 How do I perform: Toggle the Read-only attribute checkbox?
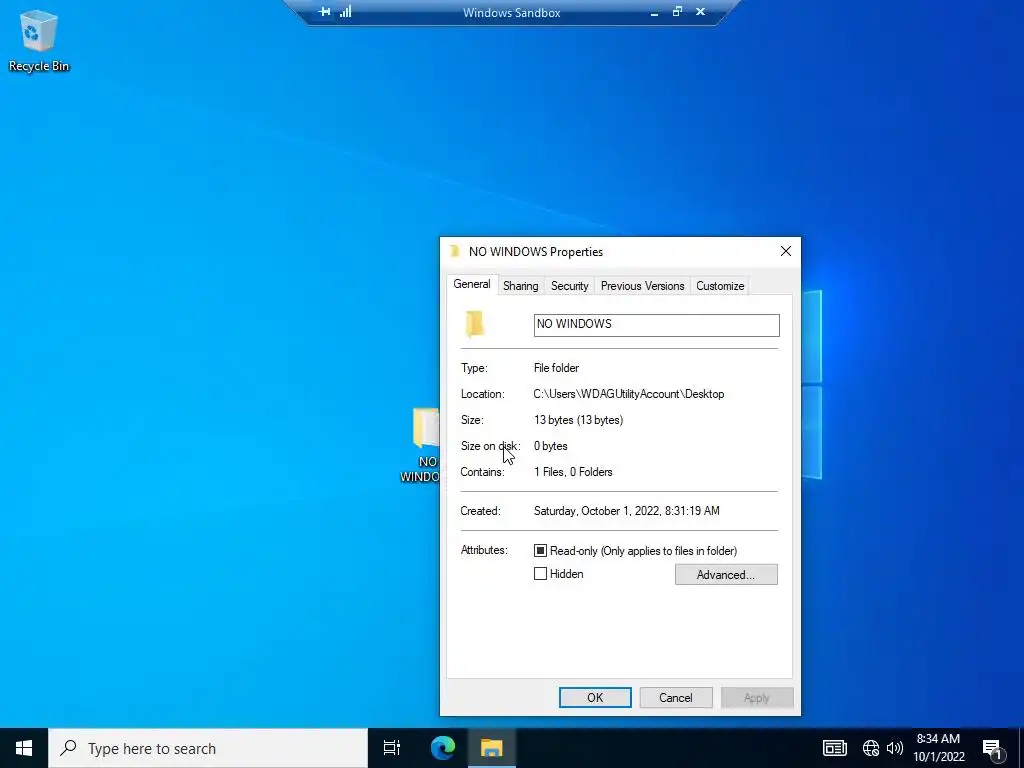[x=540, y=551]
